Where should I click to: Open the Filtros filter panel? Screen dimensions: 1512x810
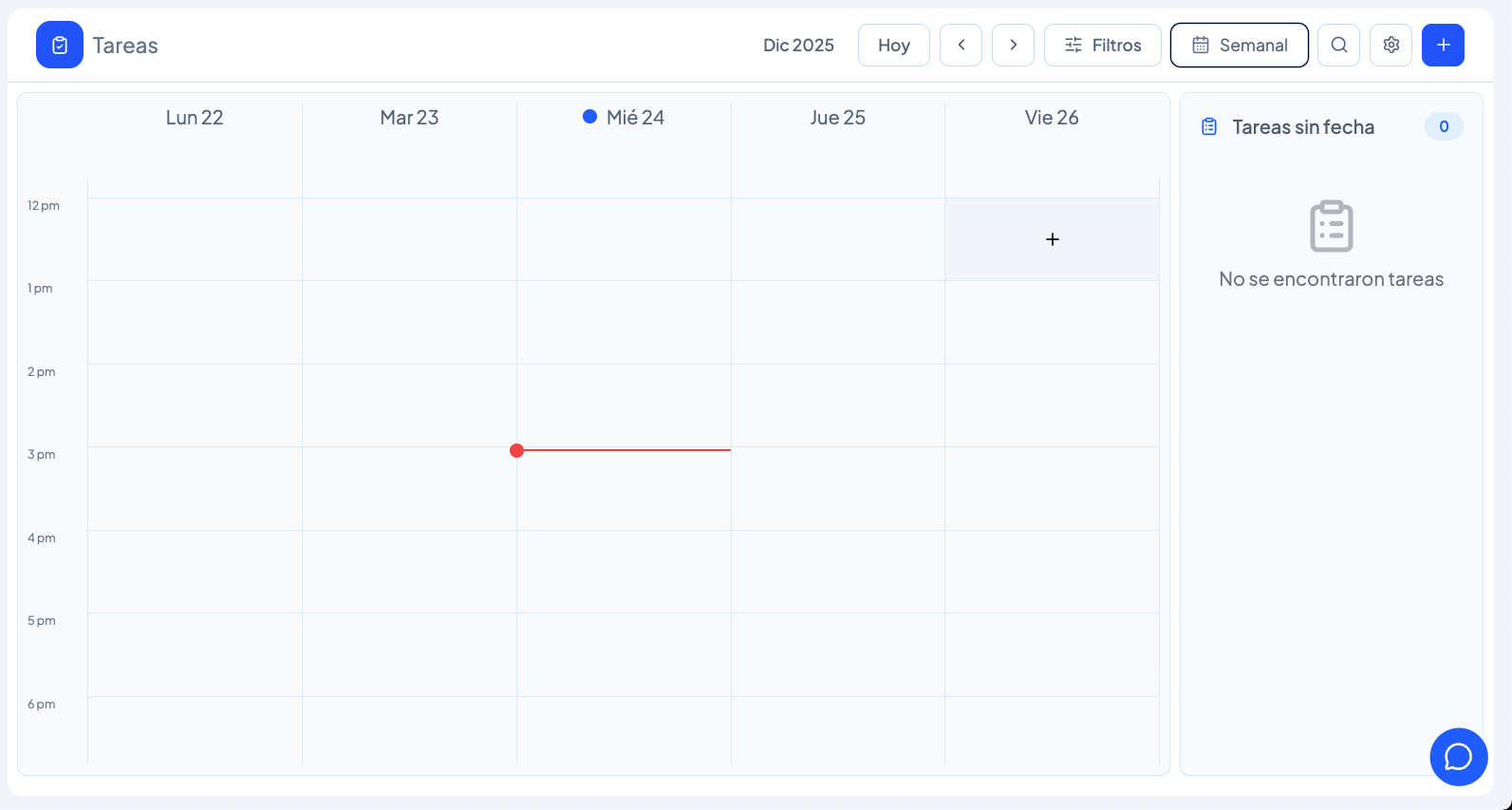[1102, 45]
